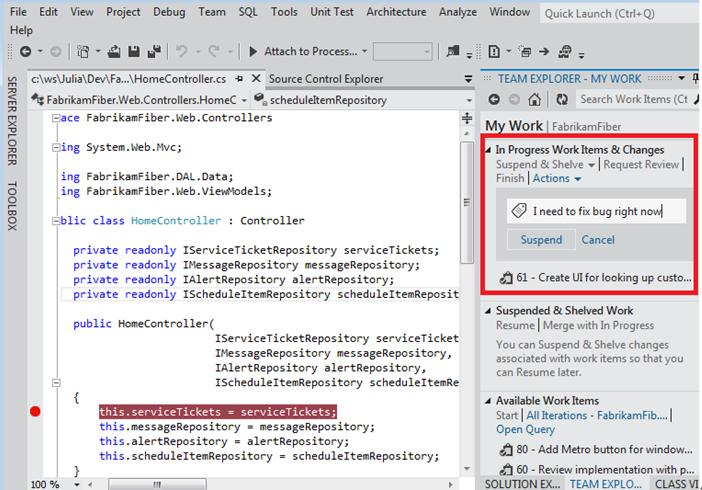This screenshot has height=490, width=702.
Task: Go forward in Team Explorer
Action: click(514, 99)
